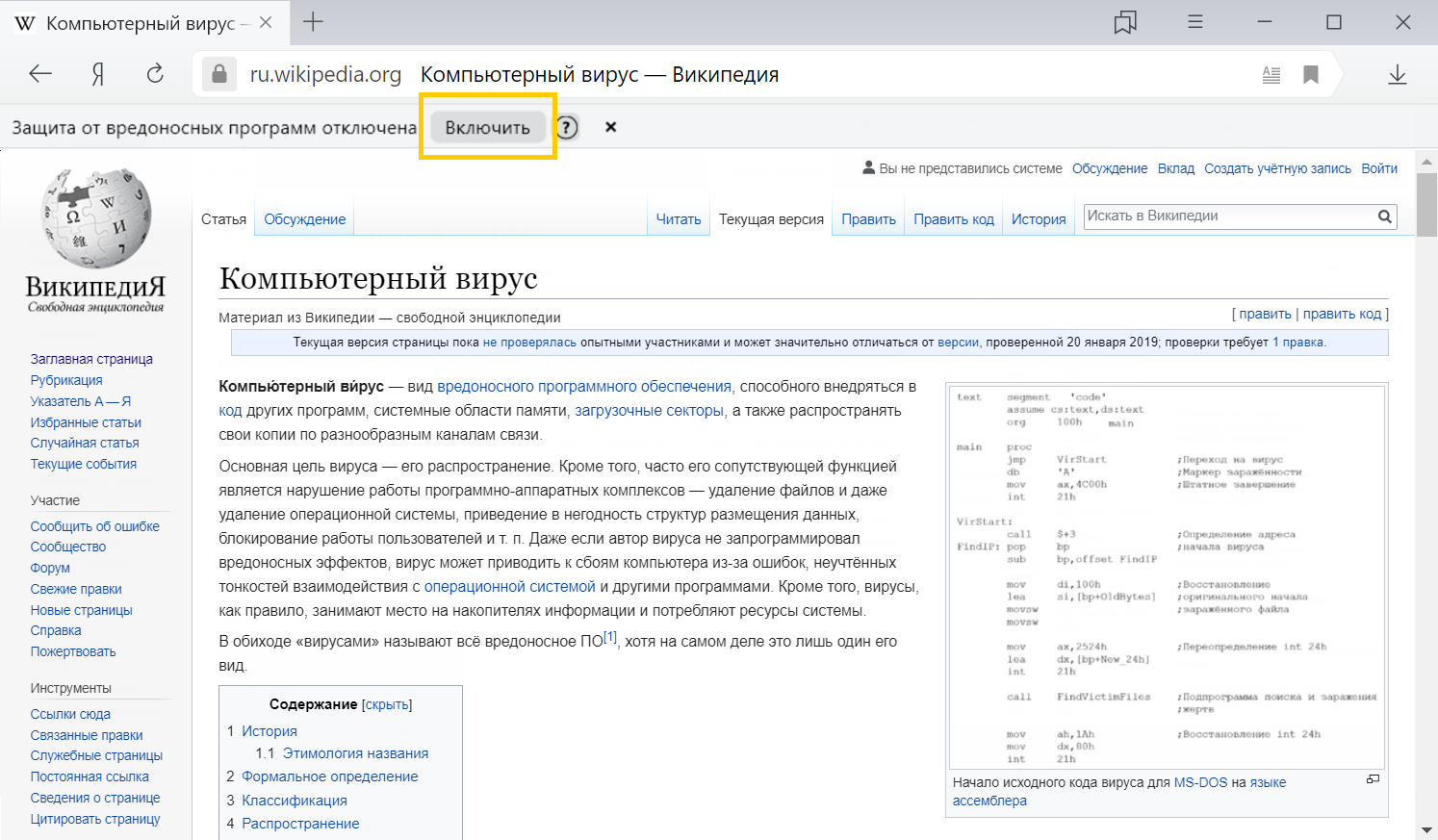The image size is (1438, 840).
Task: Open the 'Править код' tab
Action: (x=954, y=219)
